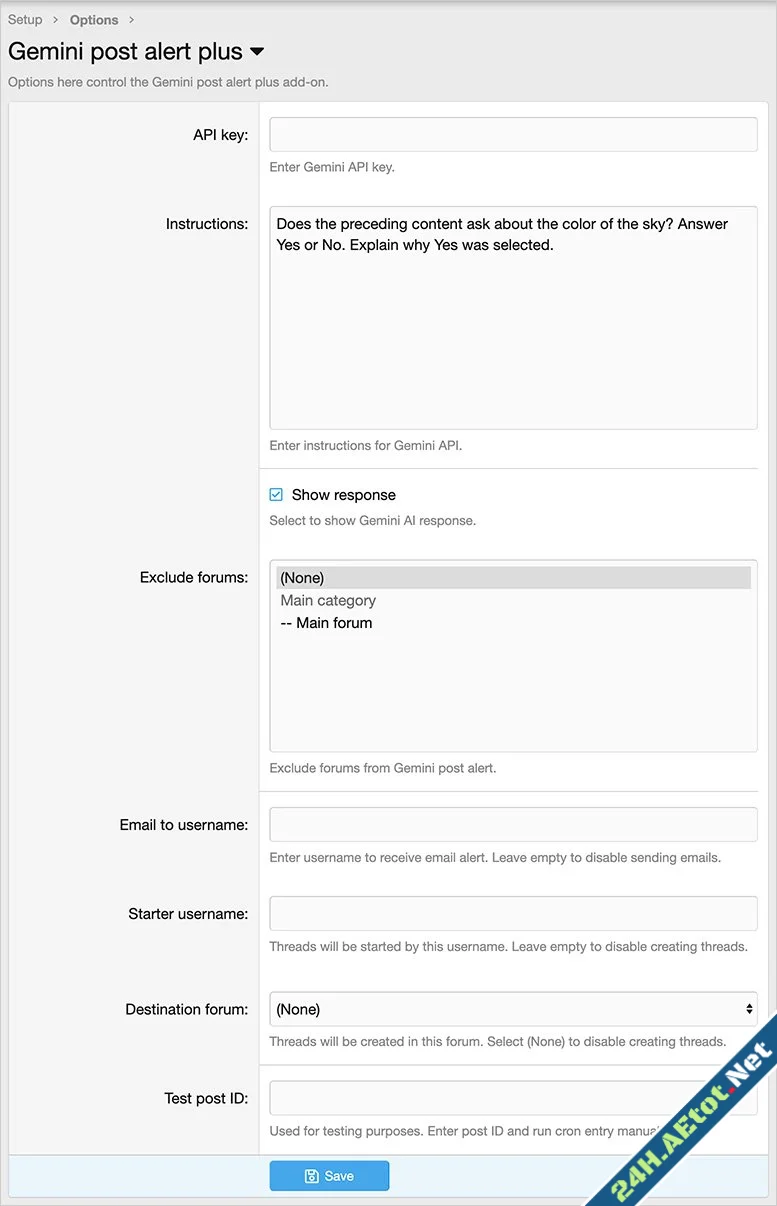Expand the Destination forum selector
The width and height of the screenshot is (777, 1206).
point(513,1009)
